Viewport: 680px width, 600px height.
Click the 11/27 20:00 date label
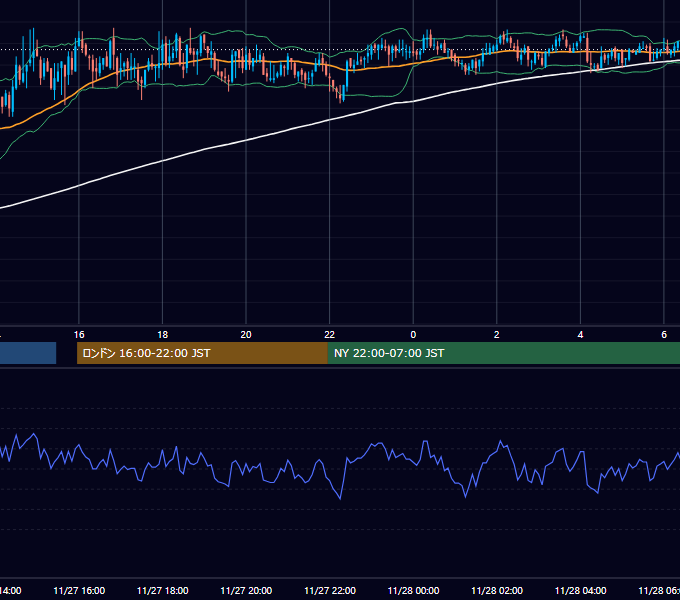[246, 590]
